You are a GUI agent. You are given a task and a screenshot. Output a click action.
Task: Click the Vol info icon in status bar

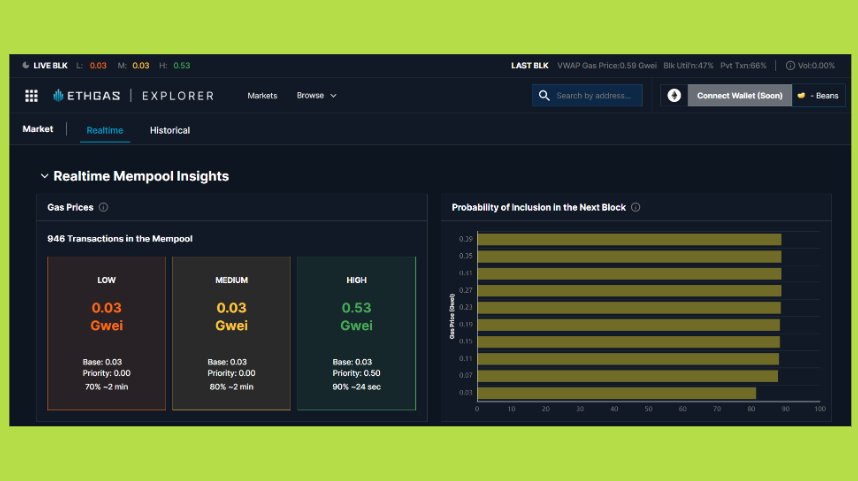point(790,66)
